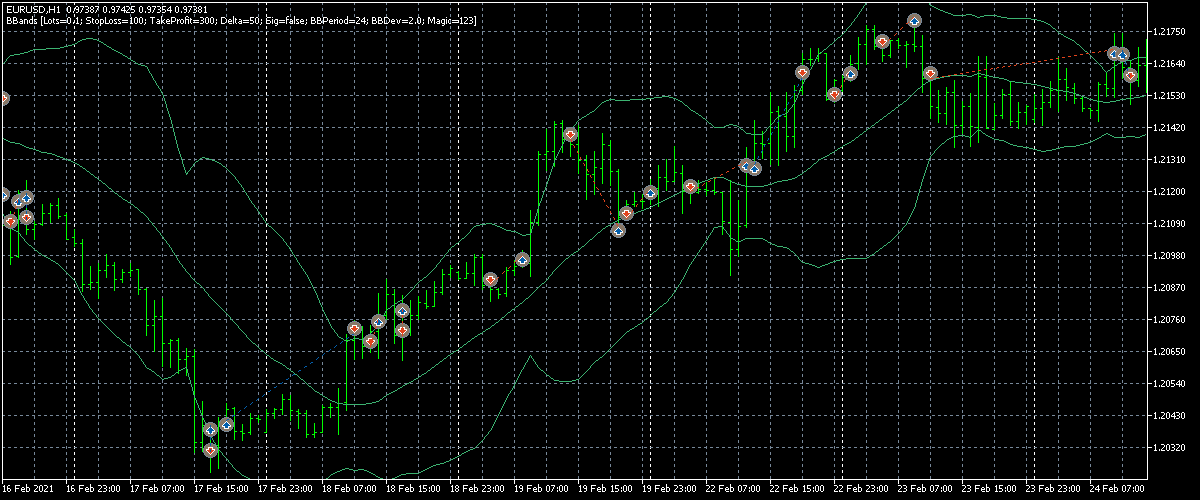Select the blue buy arrow where the blue dotted line starts

coord(226,424)
